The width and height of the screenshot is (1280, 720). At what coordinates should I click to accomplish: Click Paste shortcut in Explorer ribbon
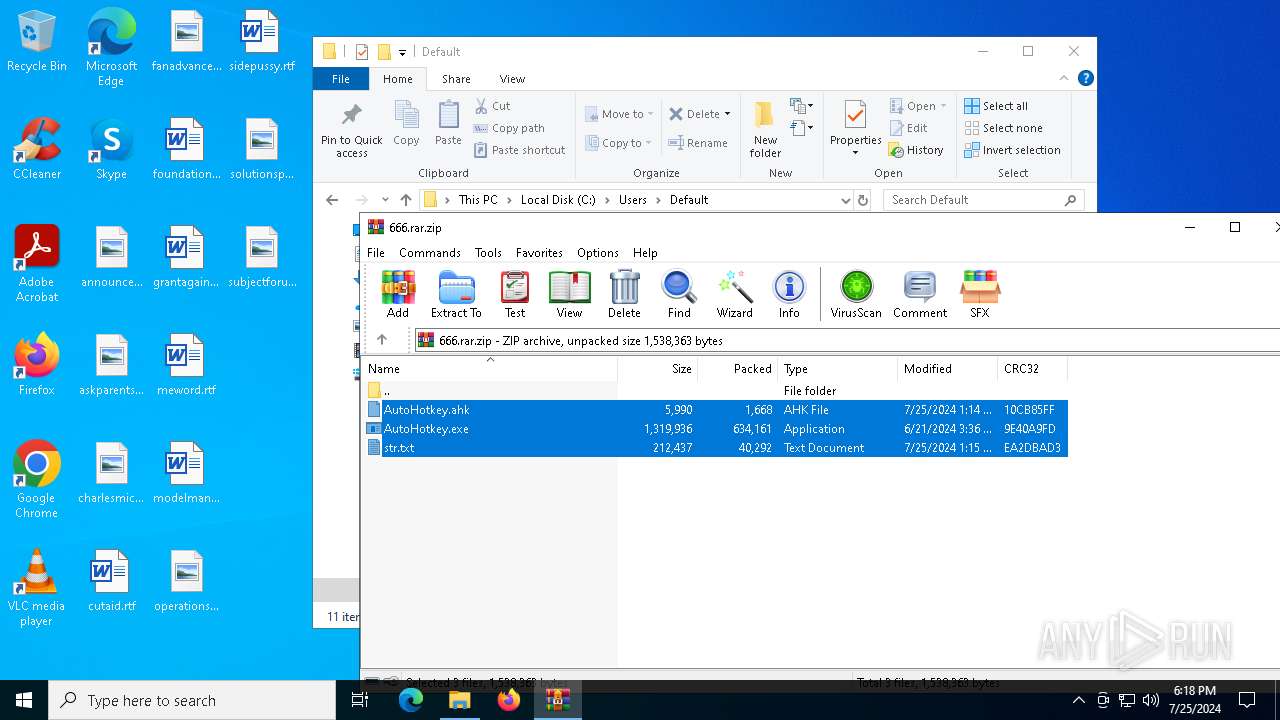[x=520, y=150]
